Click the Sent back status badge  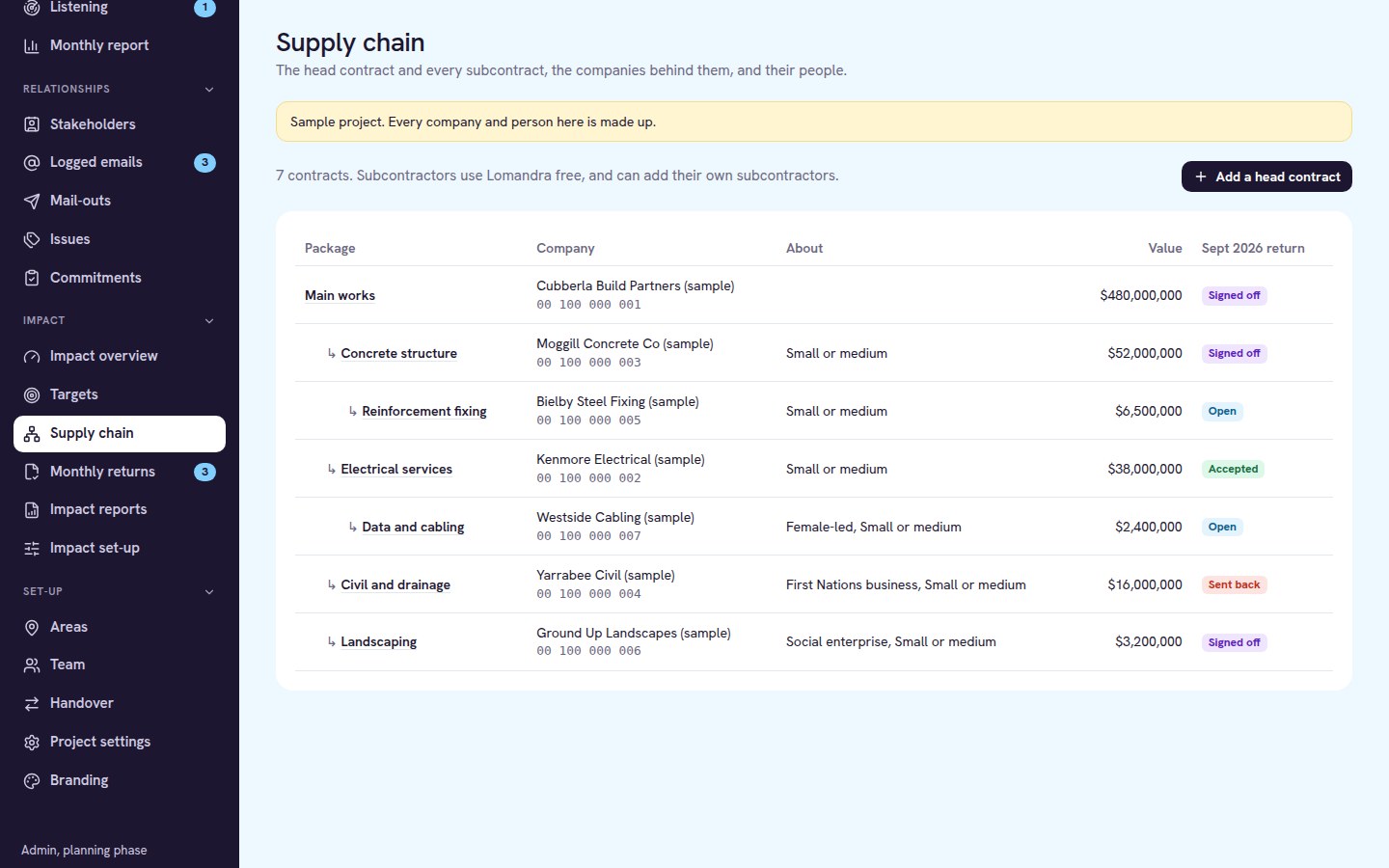(x=1234, y=584)
